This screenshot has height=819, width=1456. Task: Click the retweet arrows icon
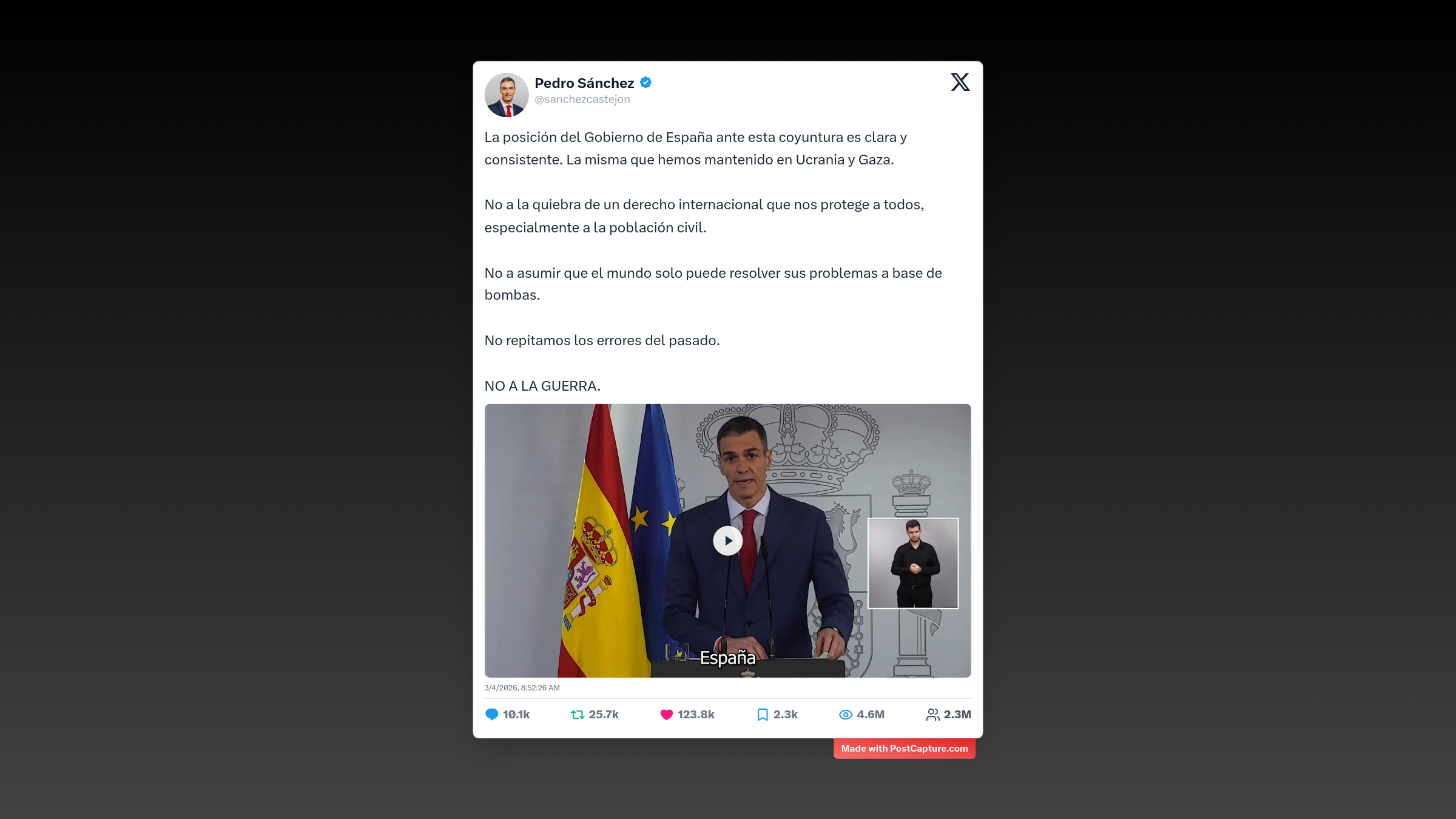pyautogui.click(x=578, y=715)
